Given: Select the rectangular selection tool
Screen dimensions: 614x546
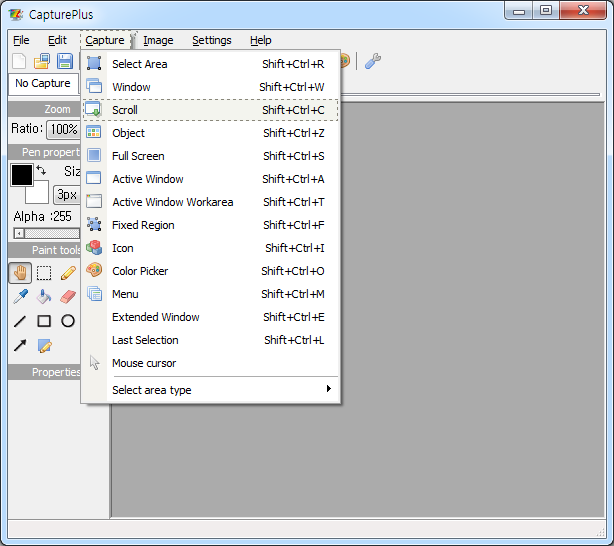Looking at the screenshot, I should click(44, 273).
